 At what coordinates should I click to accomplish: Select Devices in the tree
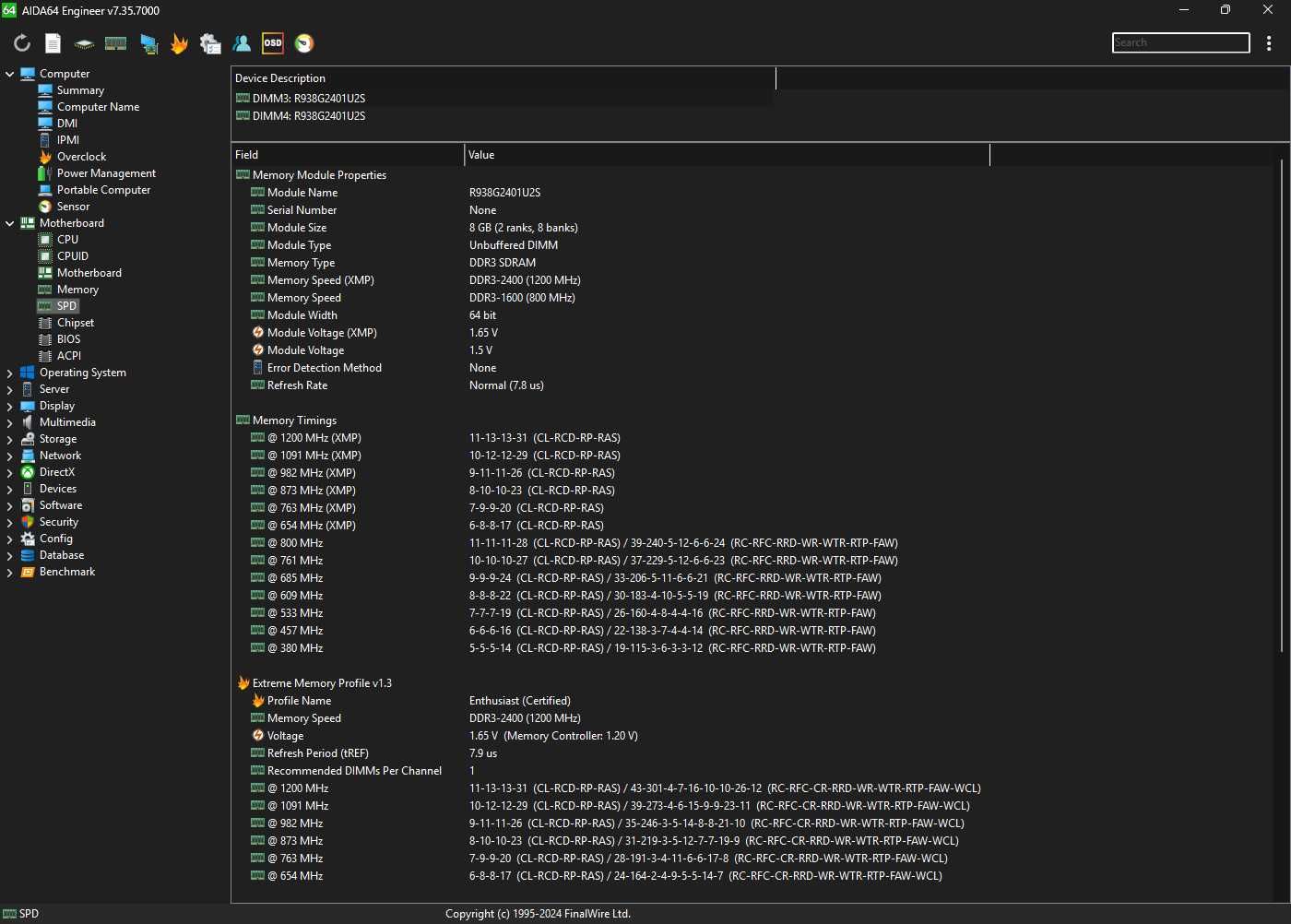[57, 489]
